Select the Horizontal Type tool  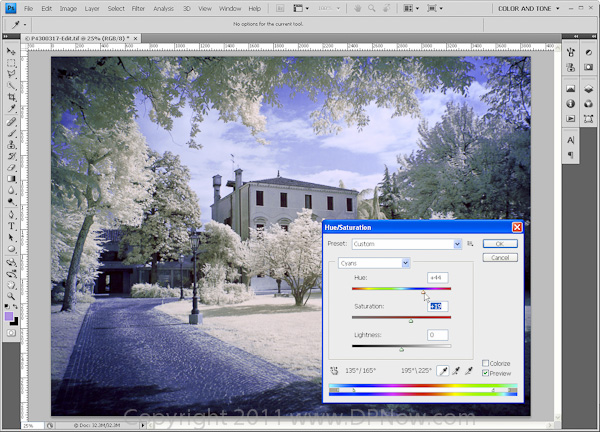click(x=11, y=226)
